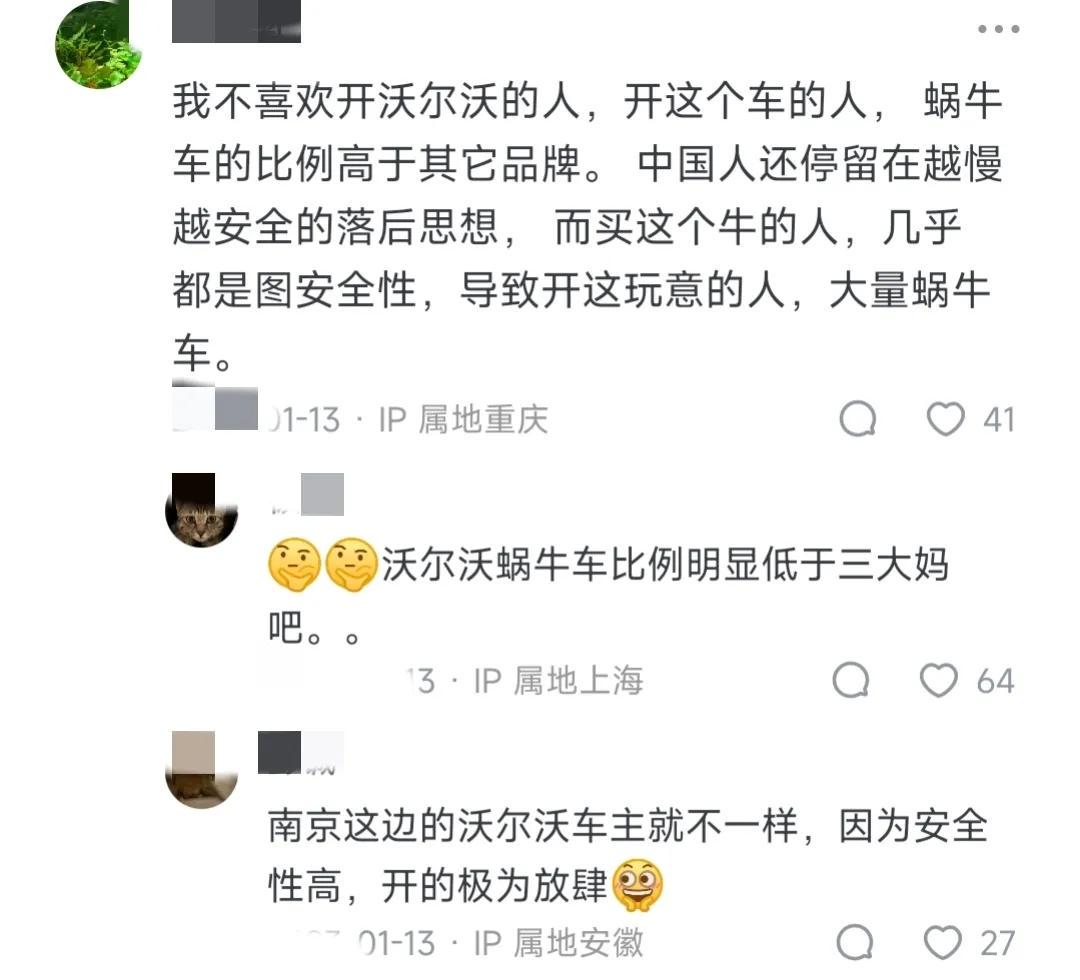The height and width of the screenshot is (980, 1080).
Task: Select the main comment about Volvo drivers
Action: (587, 228)
